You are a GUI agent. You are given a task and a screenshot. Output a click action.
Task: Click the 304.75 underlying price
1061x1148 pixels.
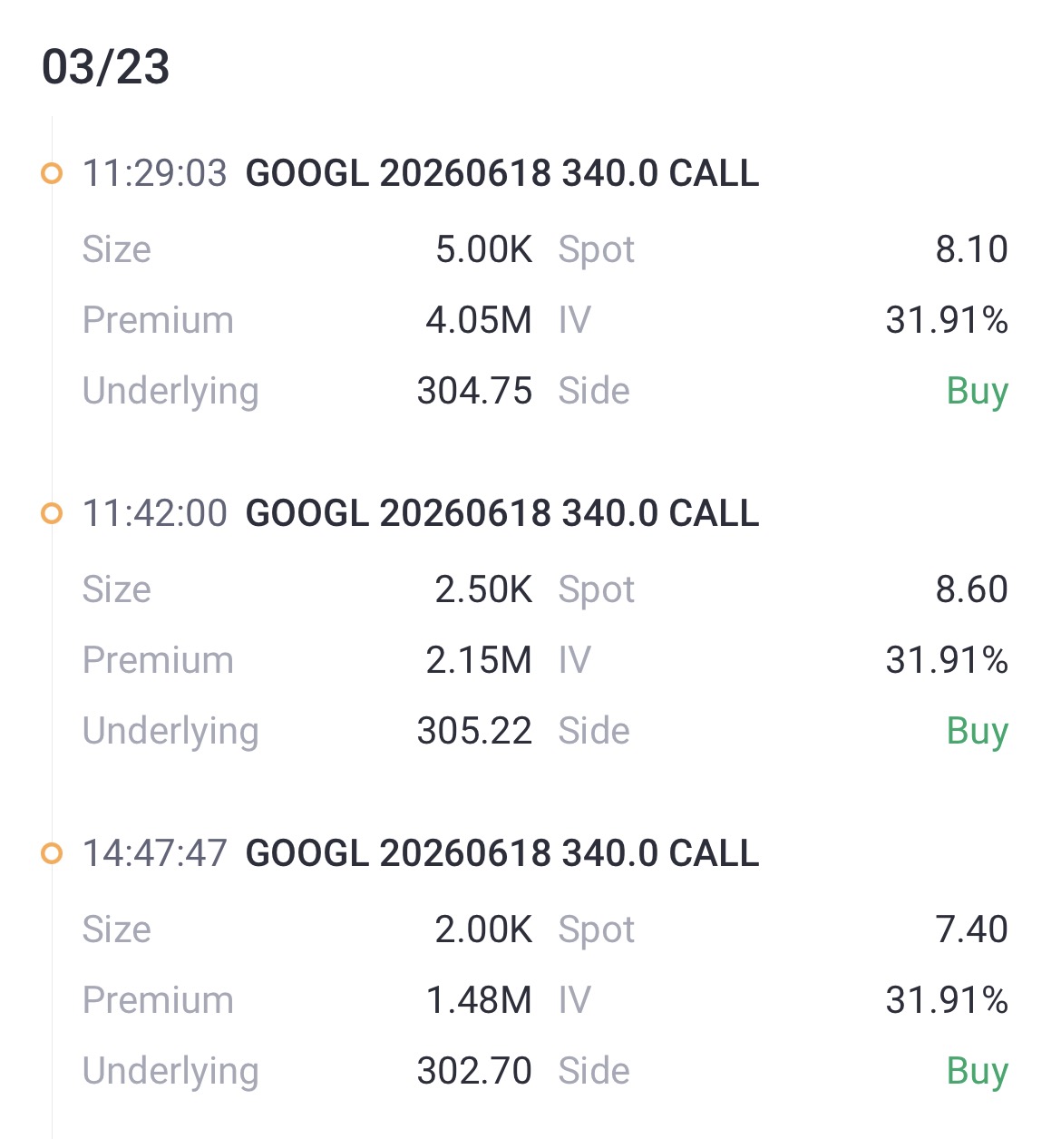[x=474, y=391]
